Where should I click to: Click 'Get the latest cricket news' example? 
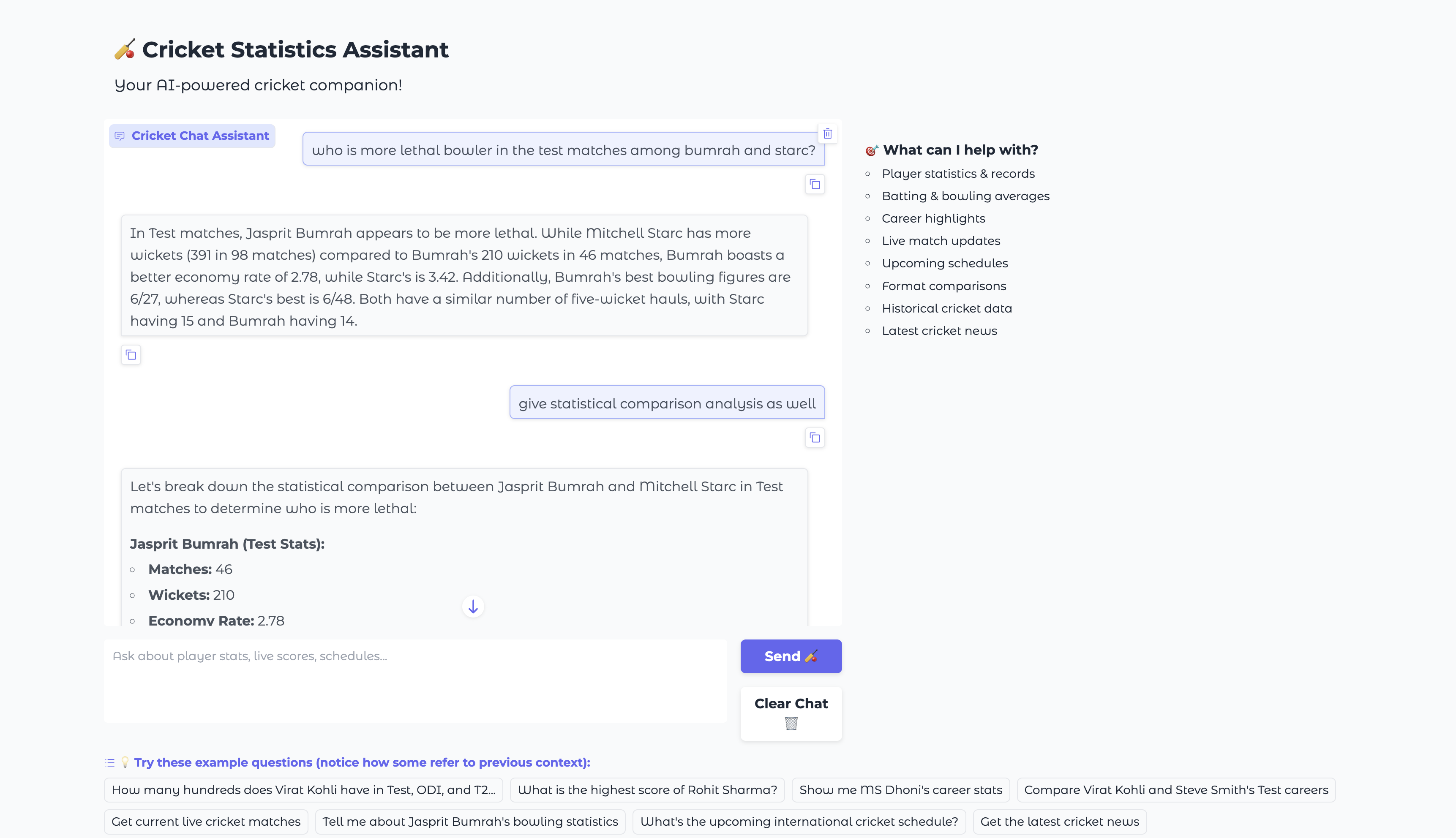tap(1059, 821)
